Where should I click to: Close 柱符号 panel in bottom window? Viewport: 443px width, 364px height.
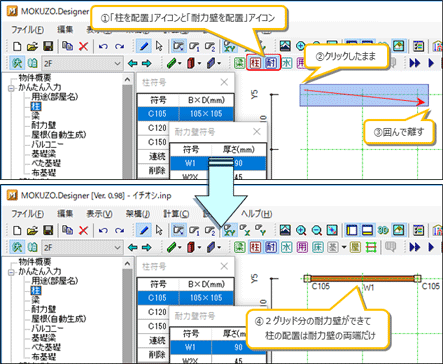224,266
